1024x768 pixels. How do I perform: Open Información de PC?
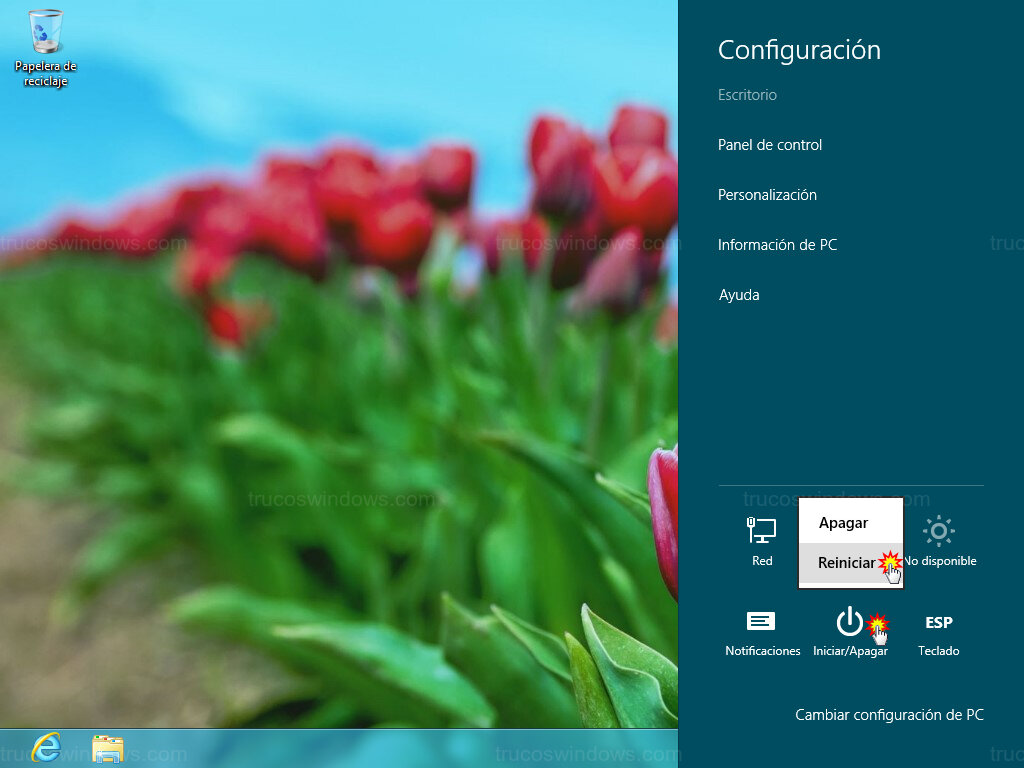pos(778,244)
